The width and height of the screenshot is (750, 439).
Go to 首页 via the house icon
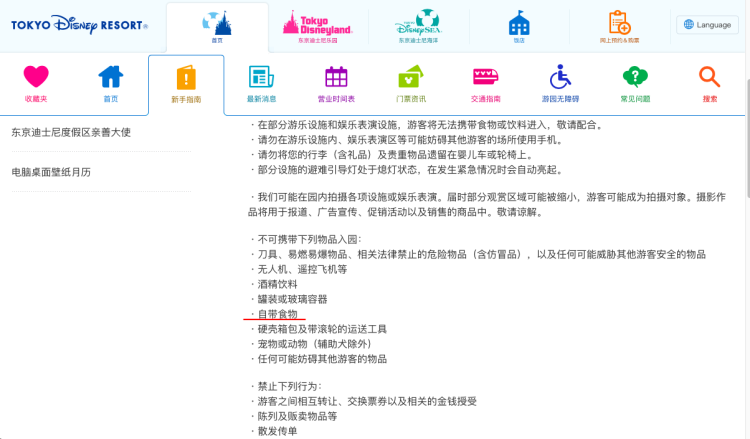coord(110,83)
